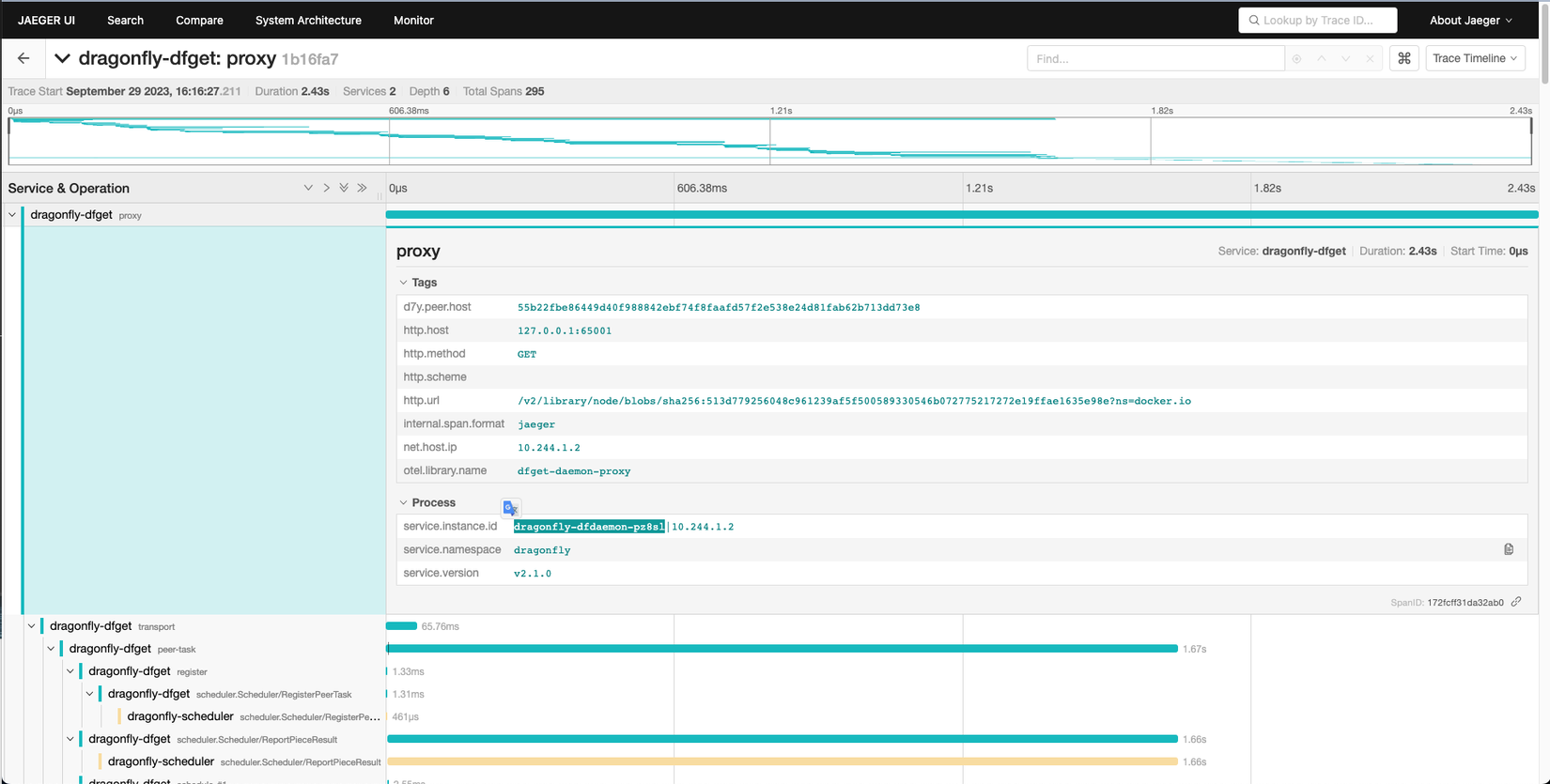Screen dimensions: 1550x784
Task: Collapse the Tags section
Action: pos(404,283)
